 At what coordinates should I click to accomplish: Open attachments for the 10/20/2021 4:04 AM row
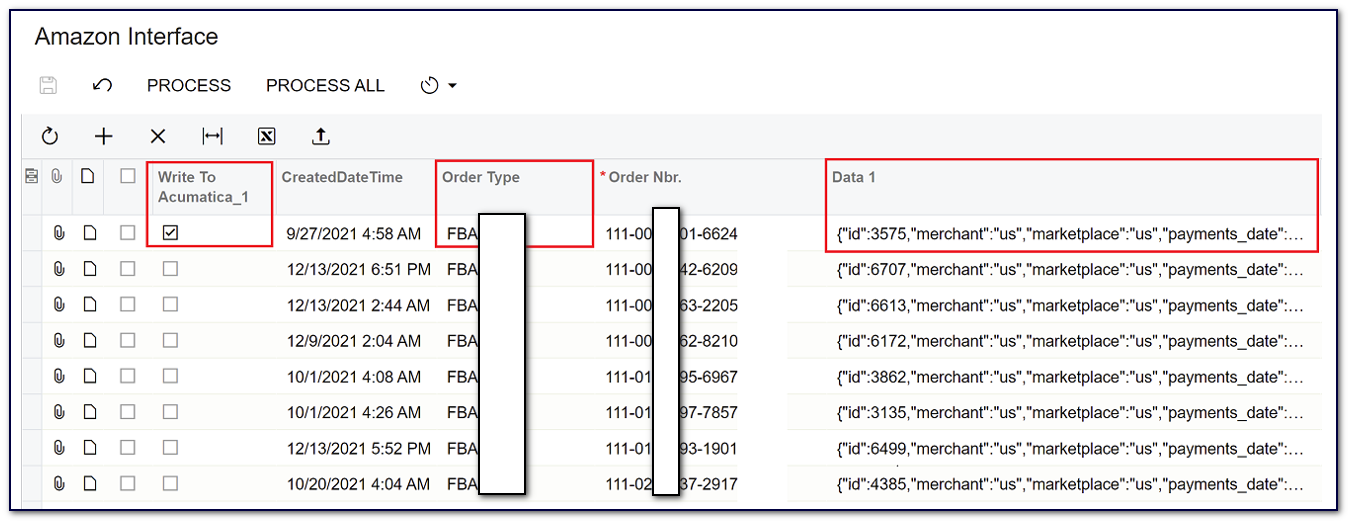[x=58, y=483]
